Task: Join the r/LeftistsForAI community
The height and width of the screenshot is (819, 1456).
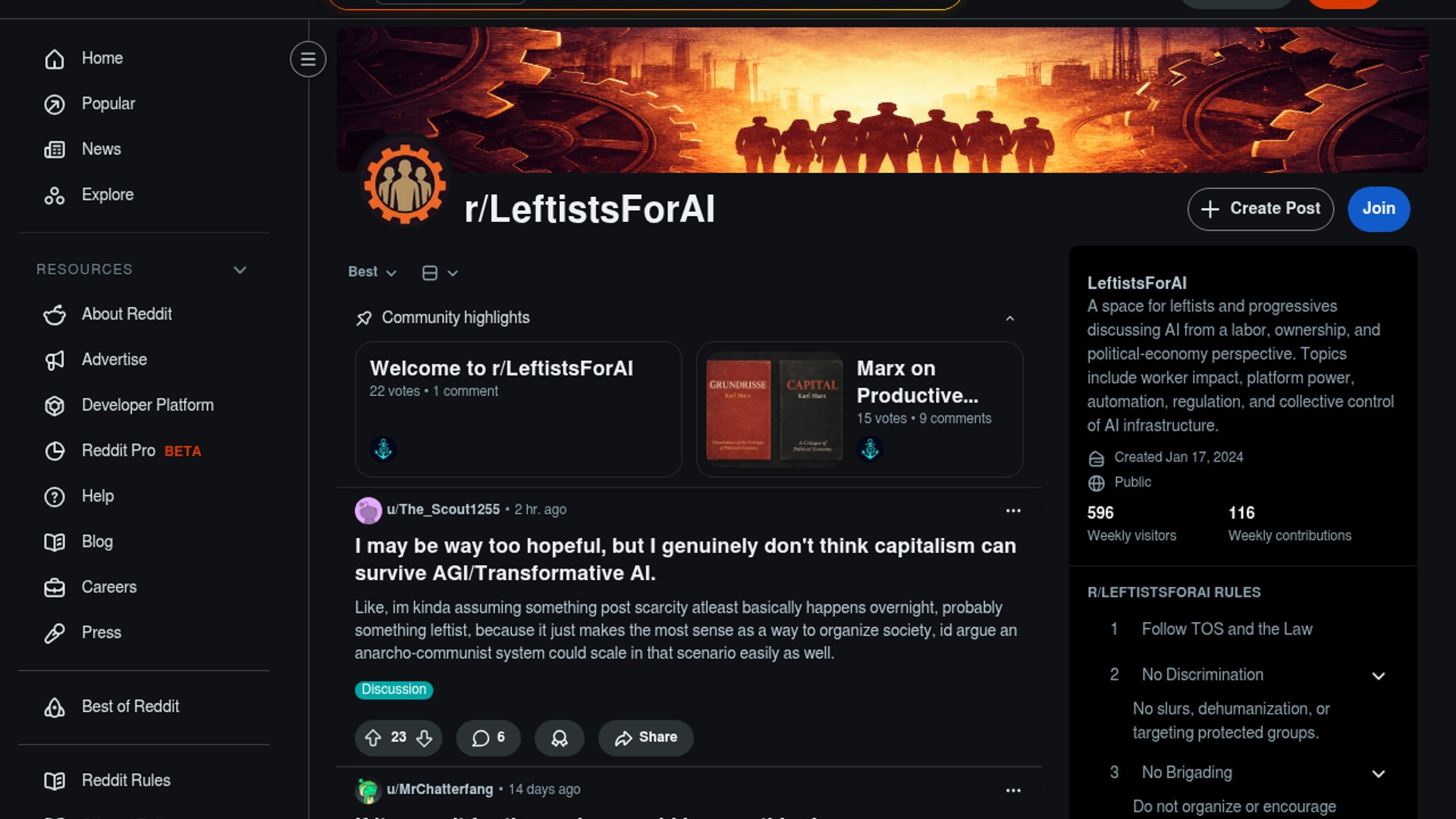Action: click(1378, 209)
